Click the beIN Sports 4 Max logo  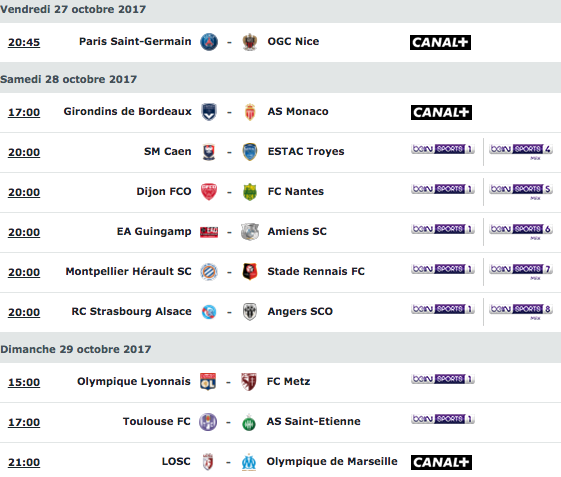(x=521, y=152)
